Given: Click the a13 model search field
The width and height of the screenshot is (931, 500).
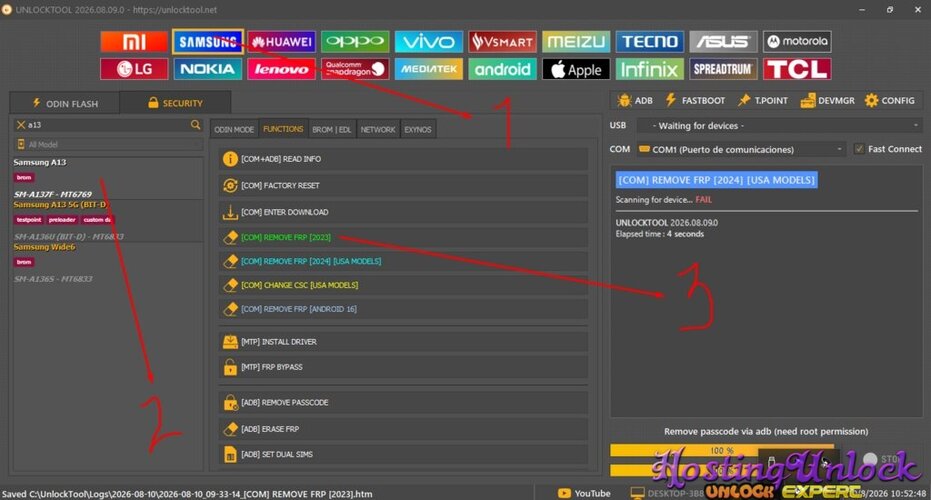Looking at the screenshot, I should point(107,125).
